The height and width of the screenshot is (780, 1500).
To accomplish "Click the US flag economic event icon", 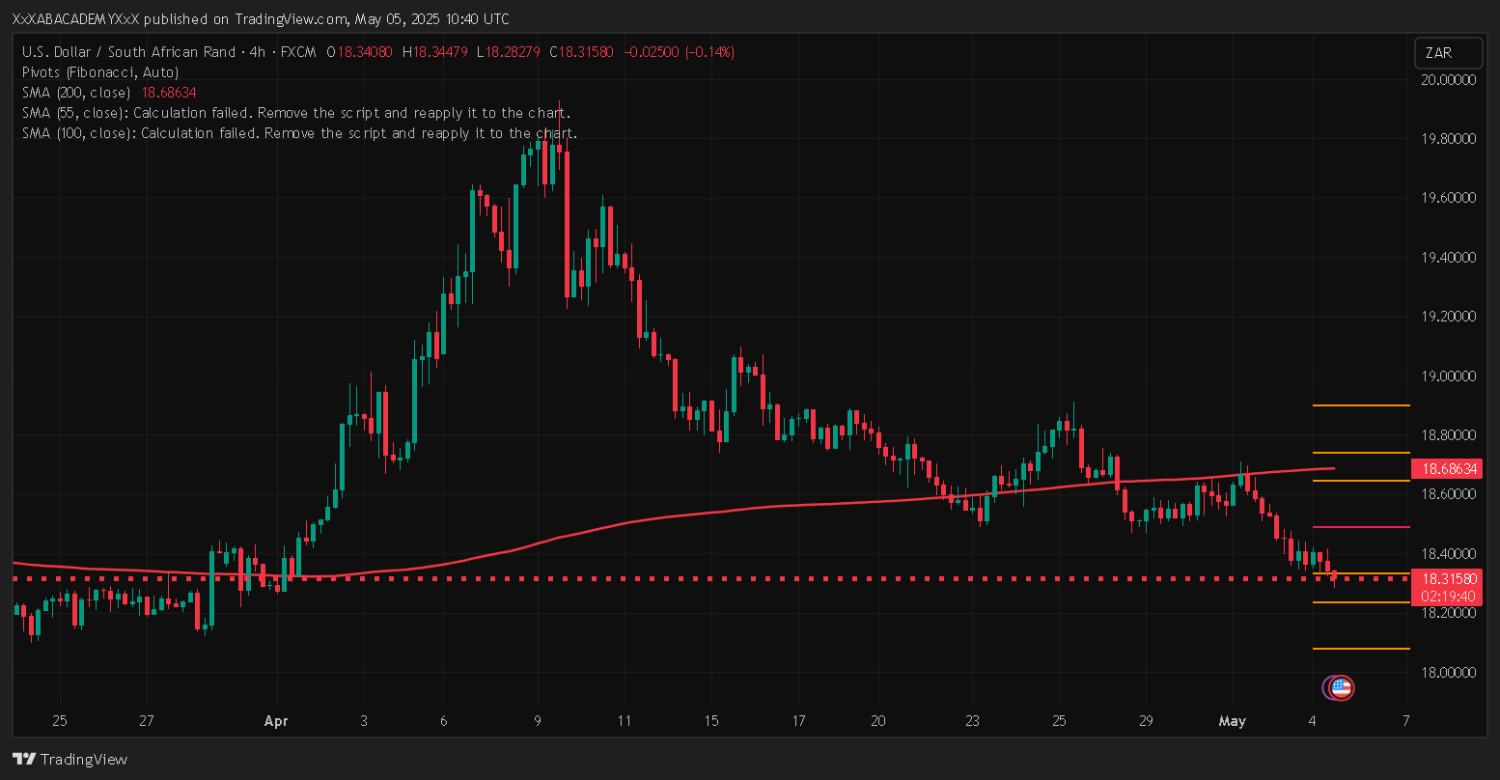I will coord(1340,687).
